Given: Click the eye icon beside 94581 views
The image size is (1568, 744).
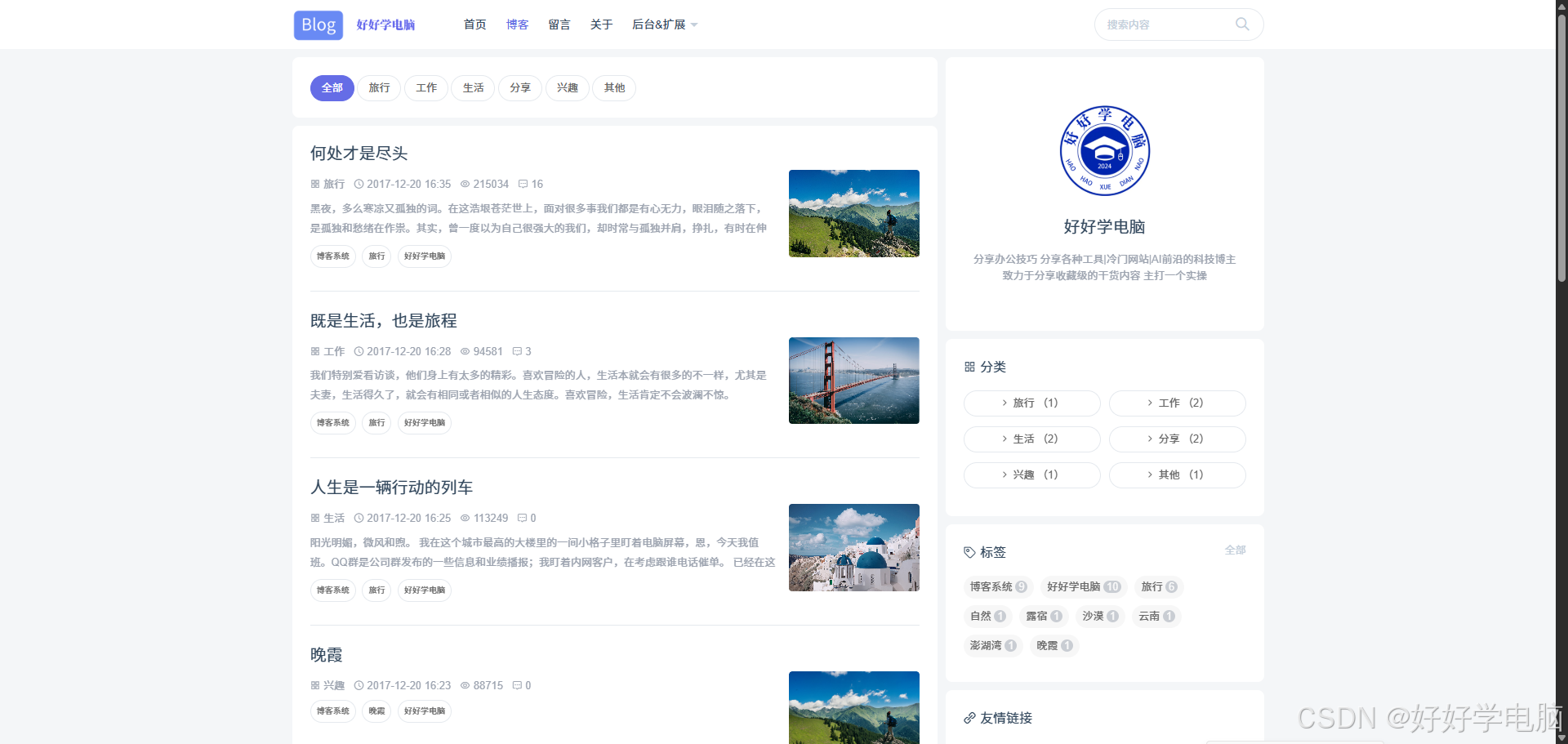Looking at the screenshot, I should [x=465, y=352].
